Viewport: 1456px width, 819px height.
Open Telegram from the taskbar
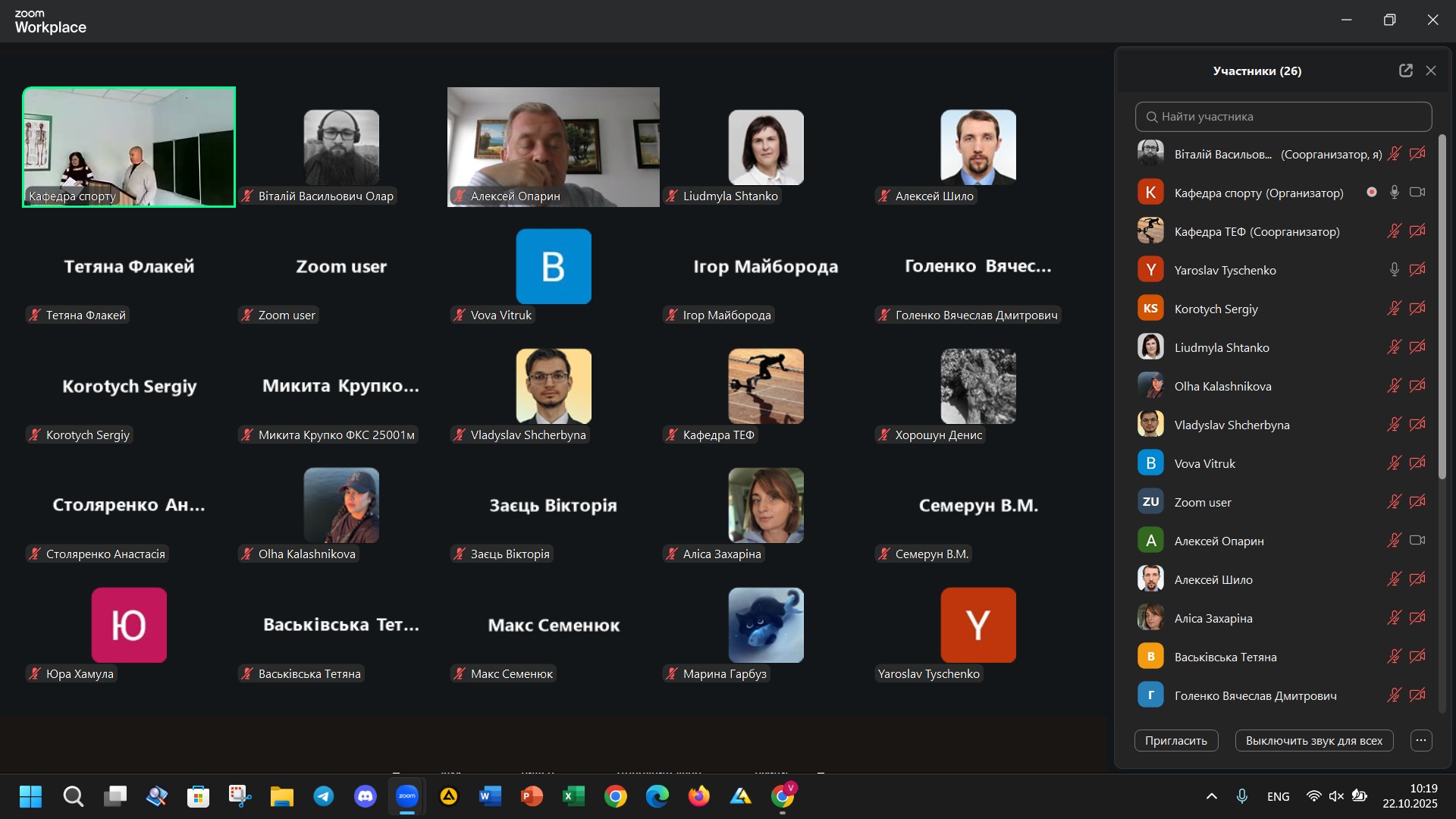point(324,796)
